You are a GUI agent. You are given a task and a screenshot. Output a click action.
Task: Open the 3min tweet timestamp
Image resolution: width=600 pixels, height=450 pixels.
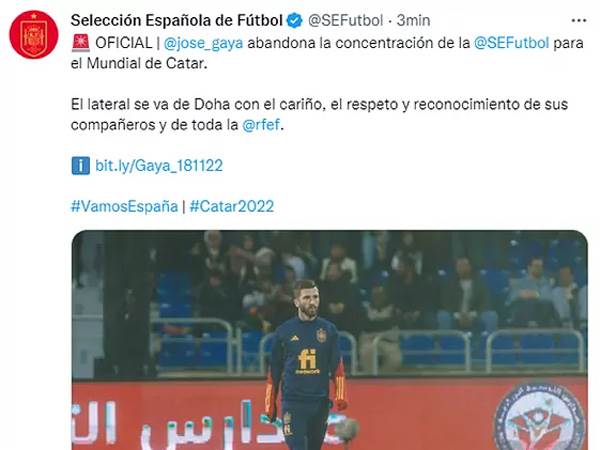point(413,20)
